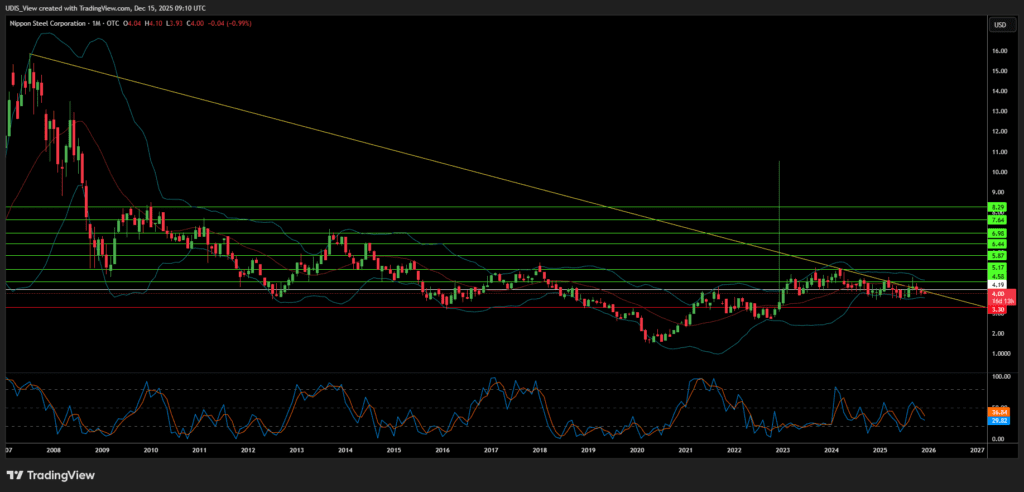Image resolution: width=1024 pixels, height=492 pixels.
Task: Open the USD currency selector
Action: tap(996, 25)
